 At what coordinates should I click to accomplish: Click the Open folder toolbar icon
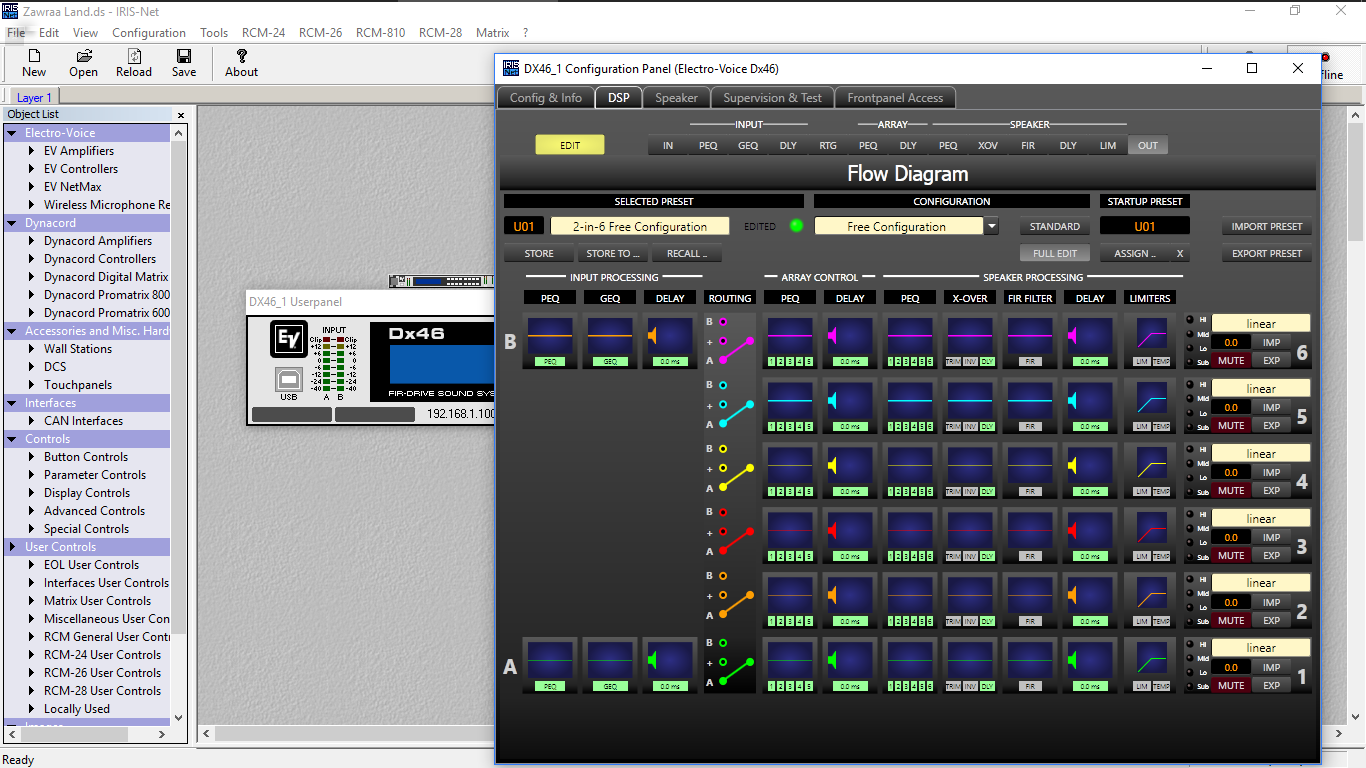(84, 56)
